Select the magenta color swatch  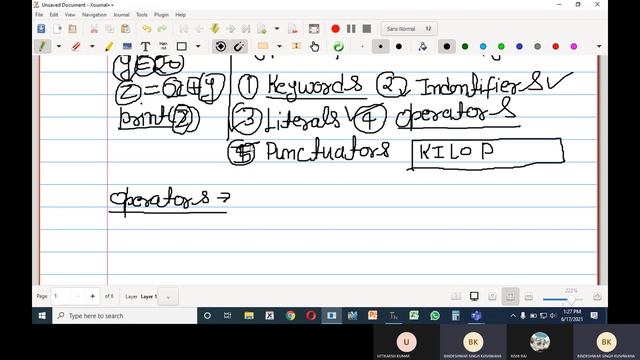coord(573,47)
